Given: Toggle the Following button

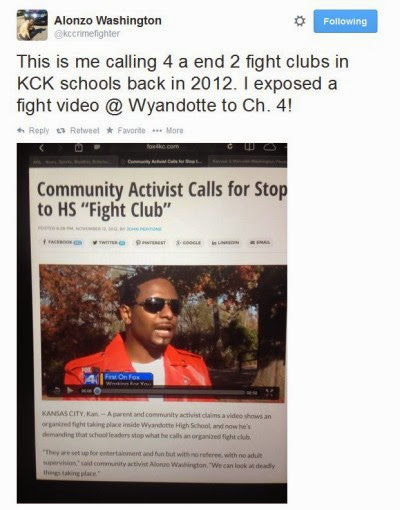Looking at the screenshot, I should click(345, 21).
